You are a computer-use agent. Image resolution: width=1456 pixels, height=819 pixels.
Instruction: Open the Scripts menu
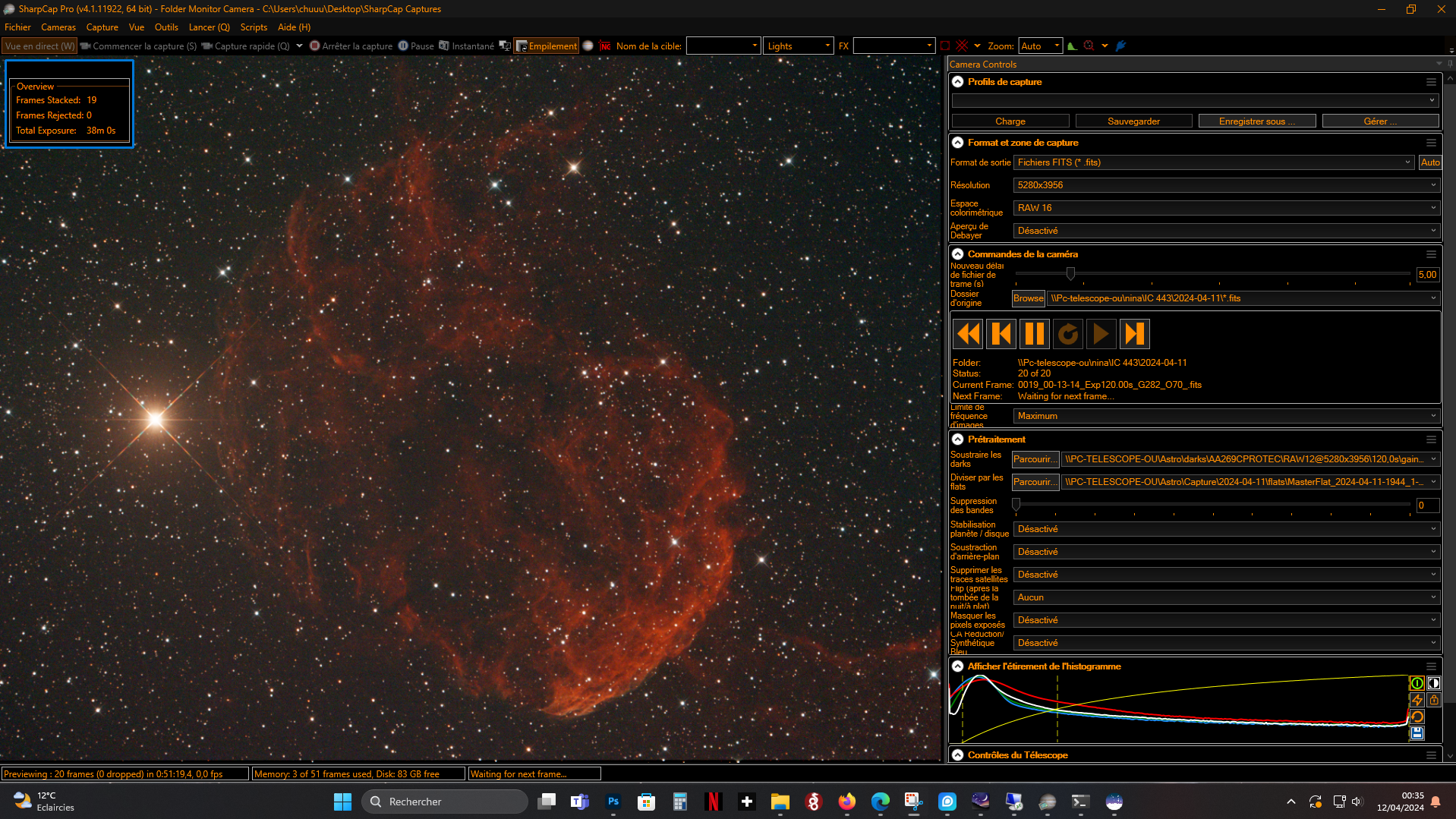(254, 27)
